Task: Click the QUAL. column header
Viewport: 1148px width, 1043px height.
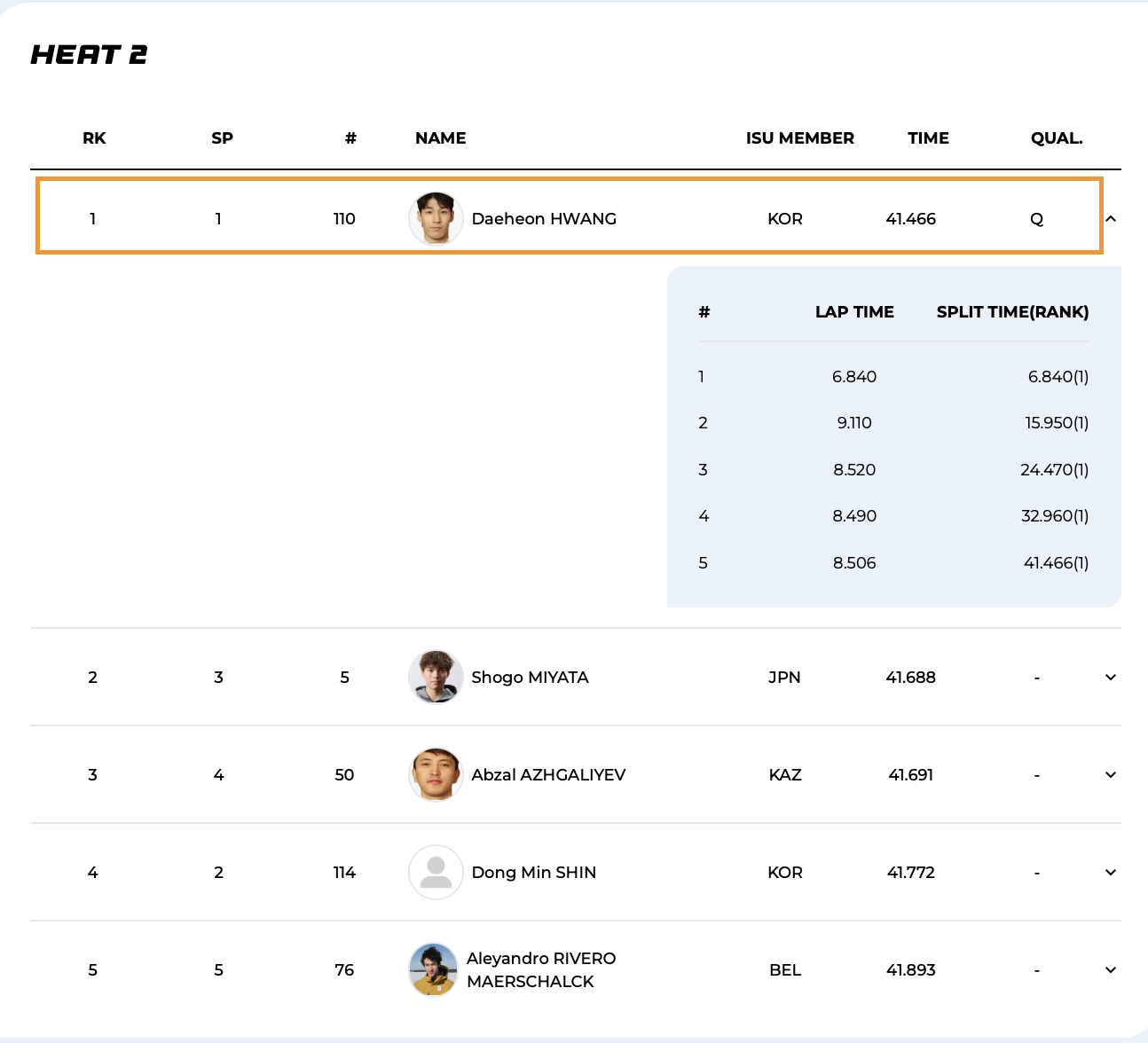Action: [x=1056, y=138]
